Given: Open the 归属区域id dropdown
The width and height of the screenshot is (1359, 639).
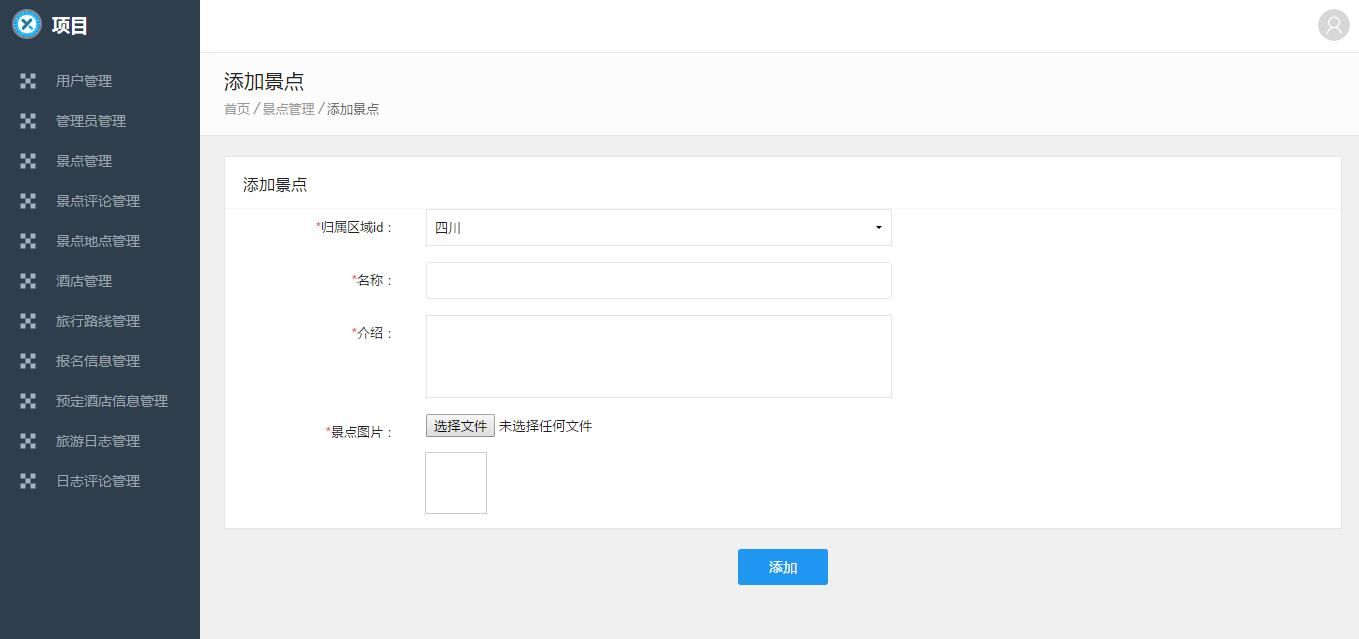Looking at the screenshot, I should [658, 228].
